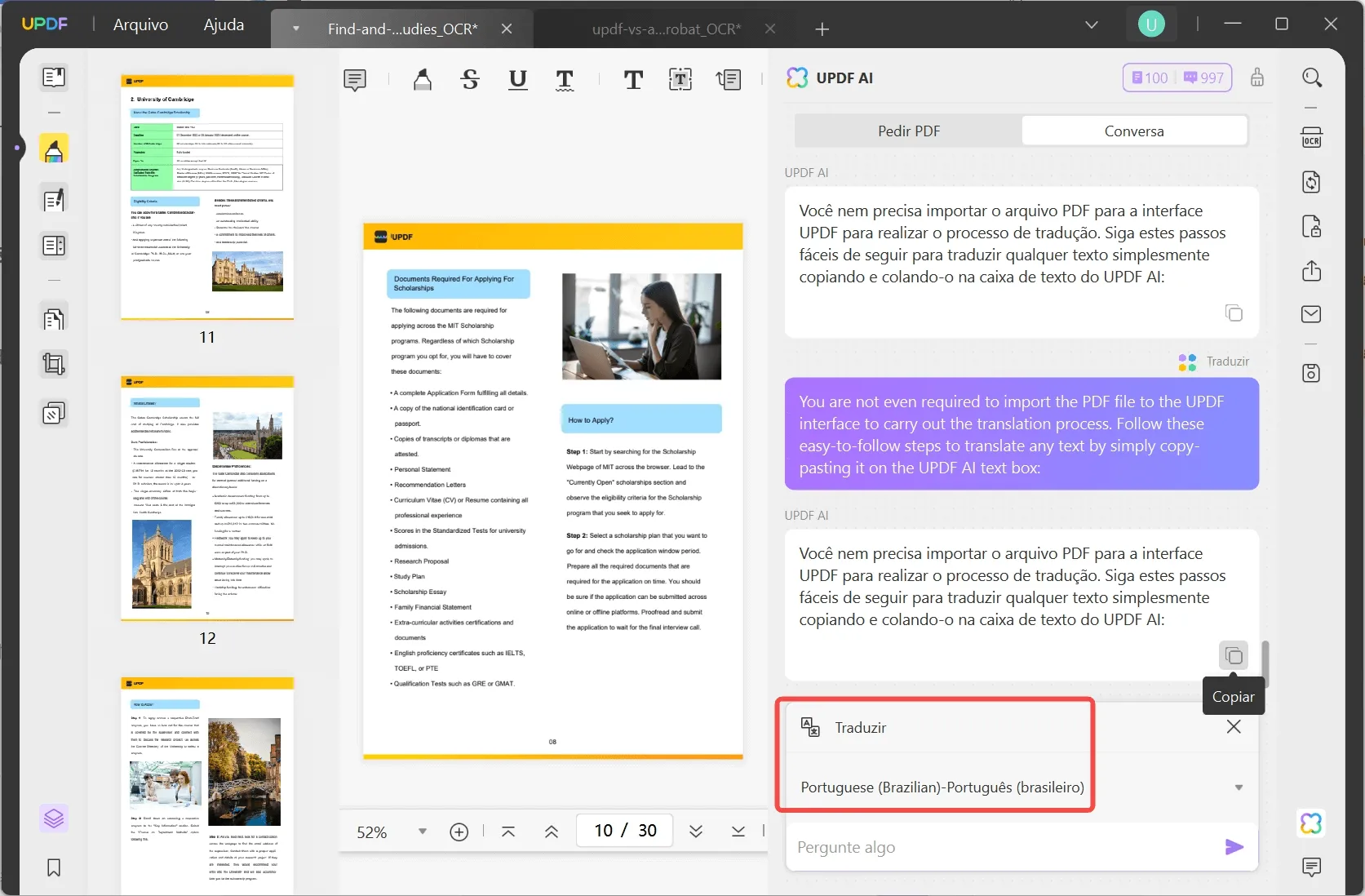
Task: Click the UPDF logo in title bar
Action: [x=45, y=24]
